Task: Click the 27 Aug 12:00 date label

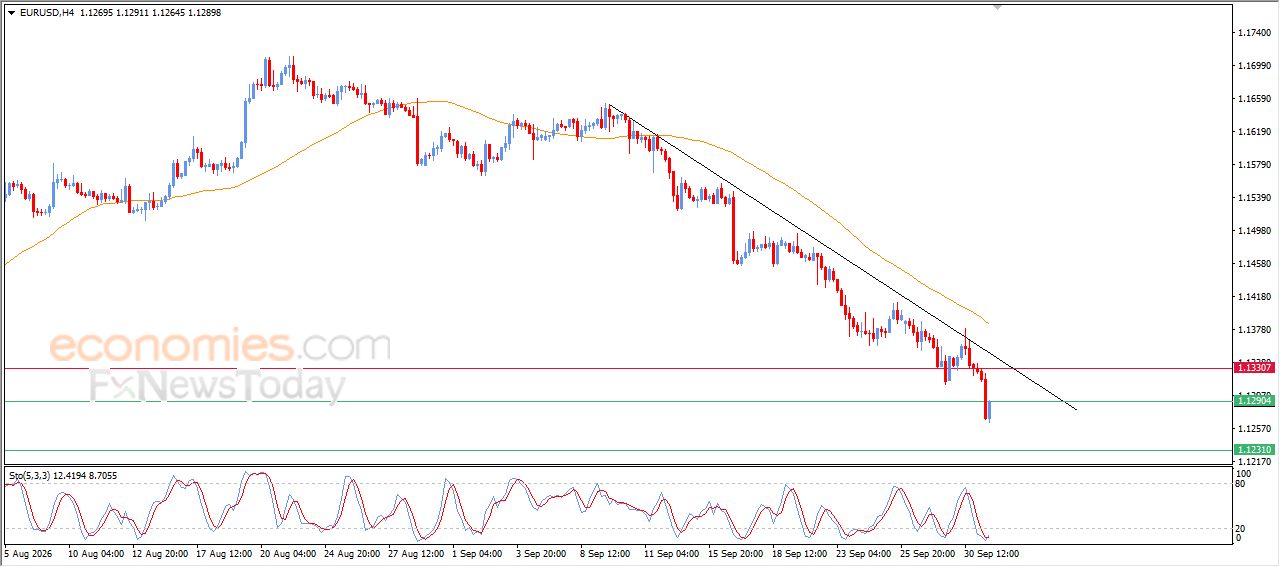Action: click(x=415, y=552)
